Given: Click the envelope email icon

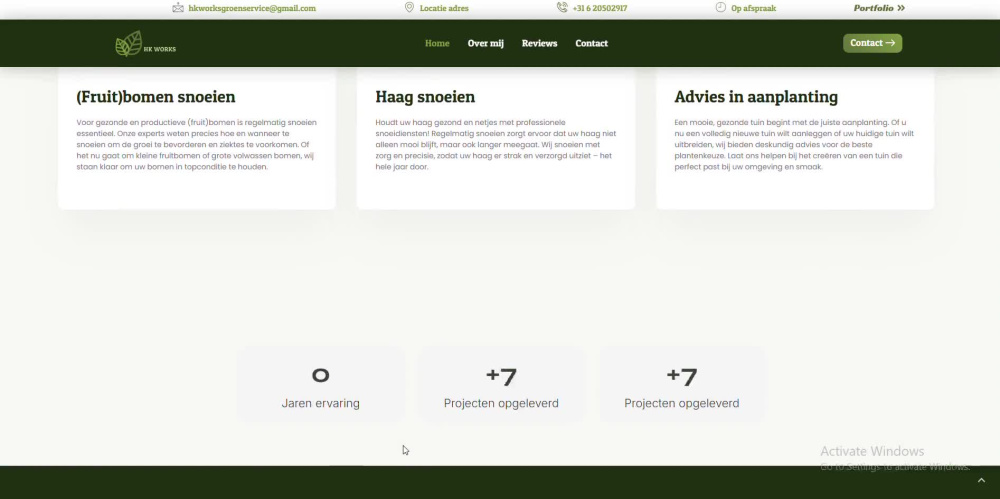Looking at the screenshot, I should point(178,8).
